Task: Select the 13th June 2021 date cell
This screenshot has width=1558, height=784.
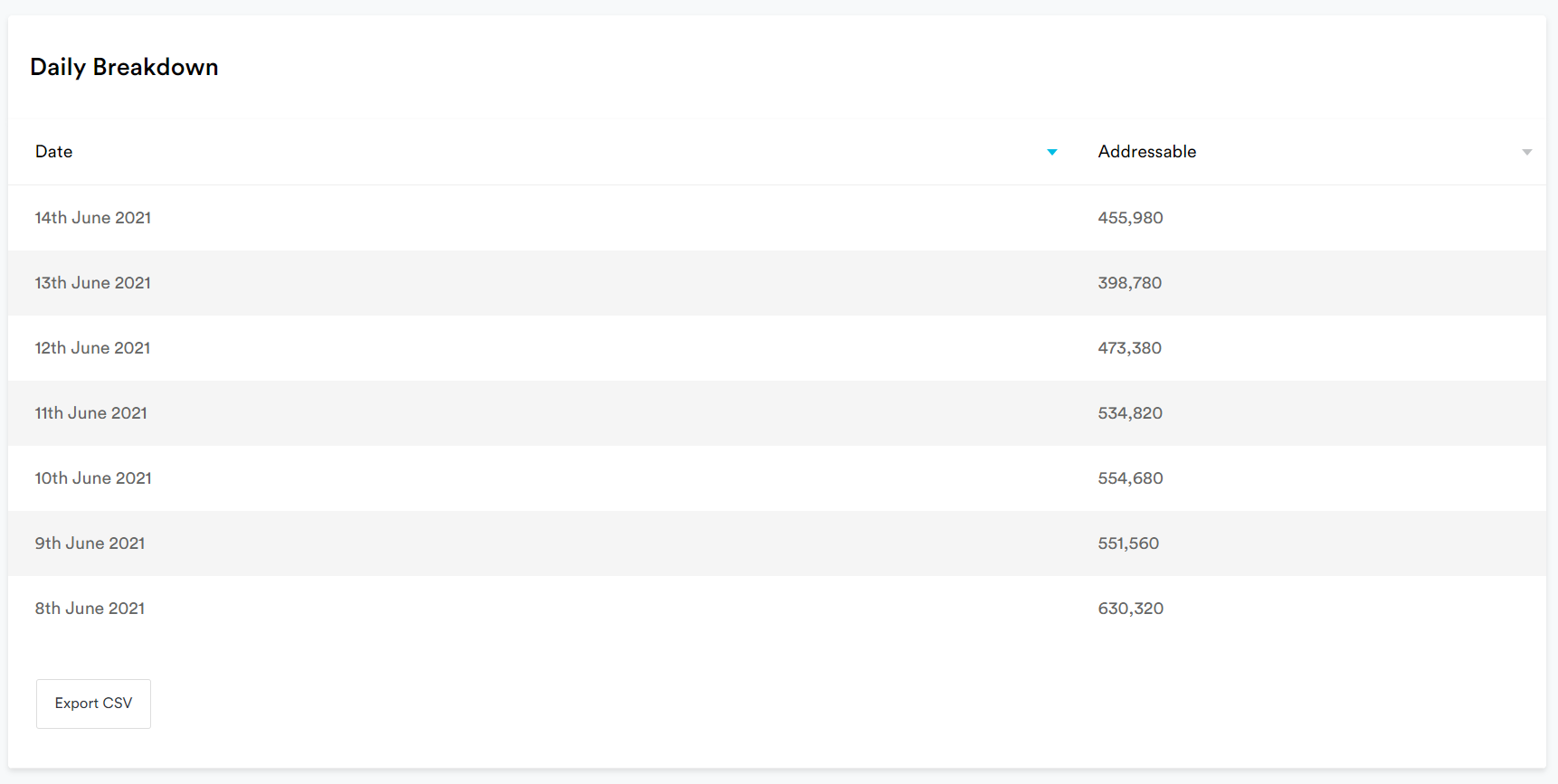Action: [93, 283]
